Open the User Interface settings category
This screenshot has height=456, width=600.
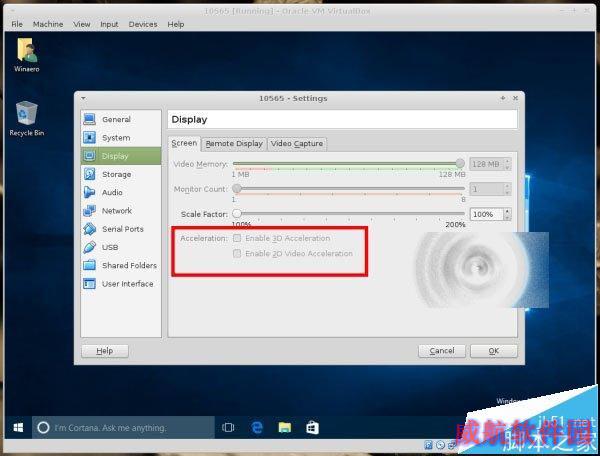coord(121,283)
